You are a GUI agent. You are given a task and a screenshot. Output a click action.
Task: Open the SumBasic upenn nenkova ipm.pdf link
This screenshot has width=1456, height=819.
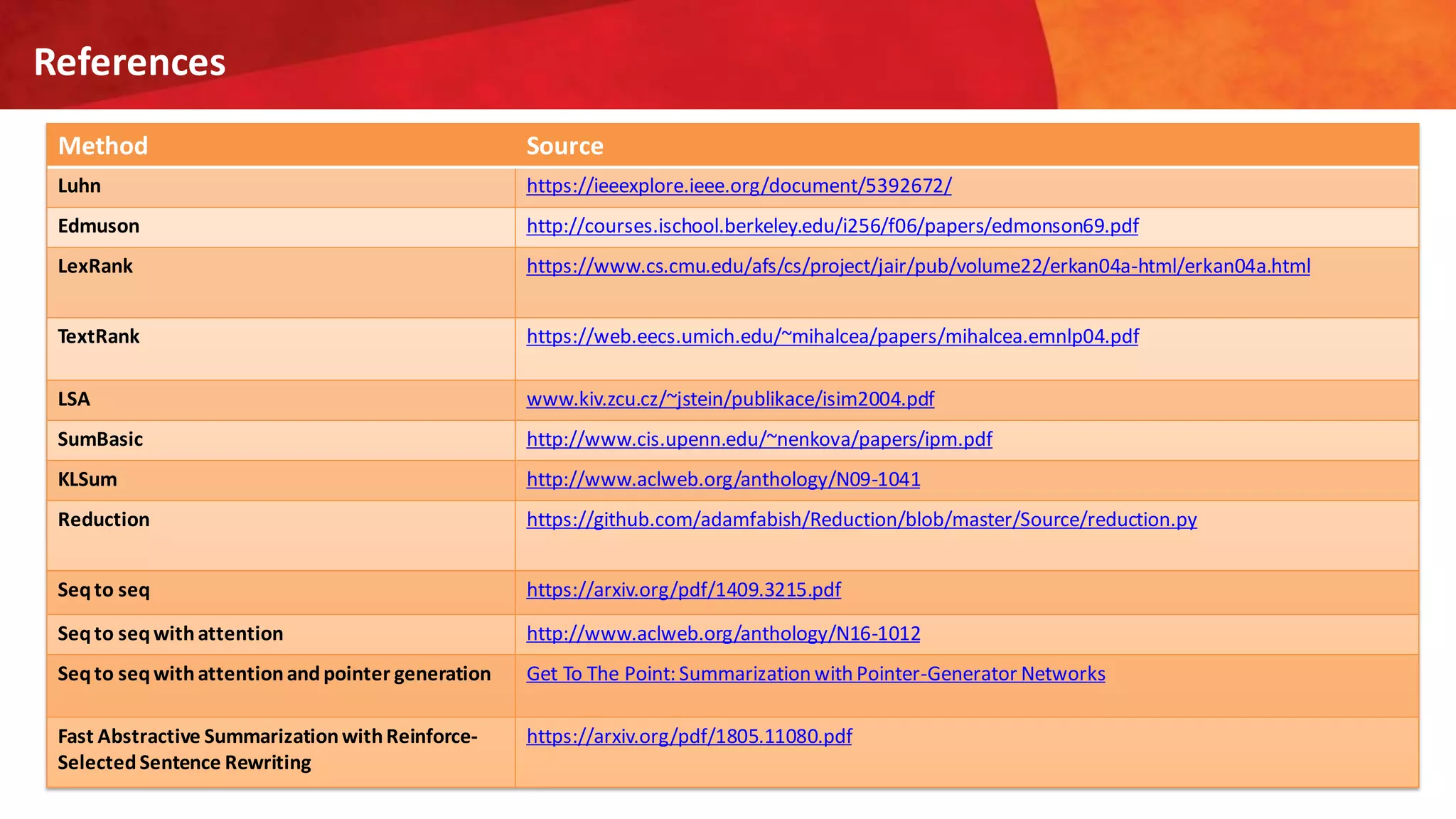pyautogui.click(x=759, y=439)
